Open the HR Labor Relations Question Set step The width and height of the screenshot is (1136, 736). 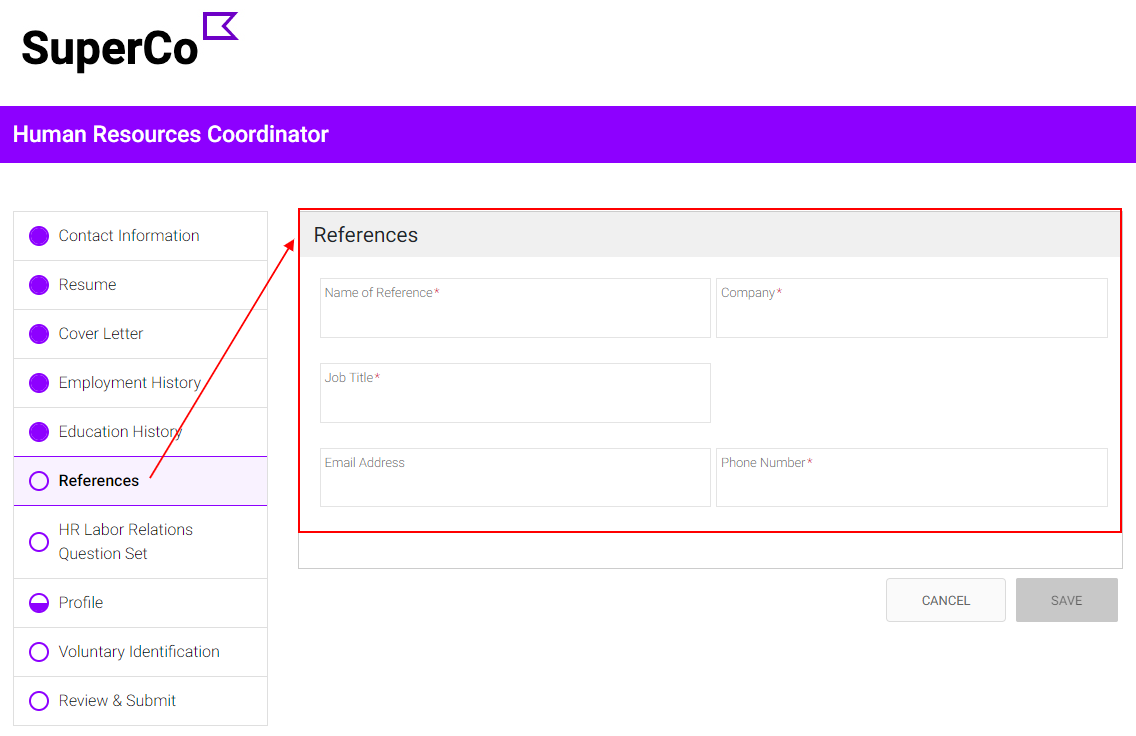[x=141, y=542]
